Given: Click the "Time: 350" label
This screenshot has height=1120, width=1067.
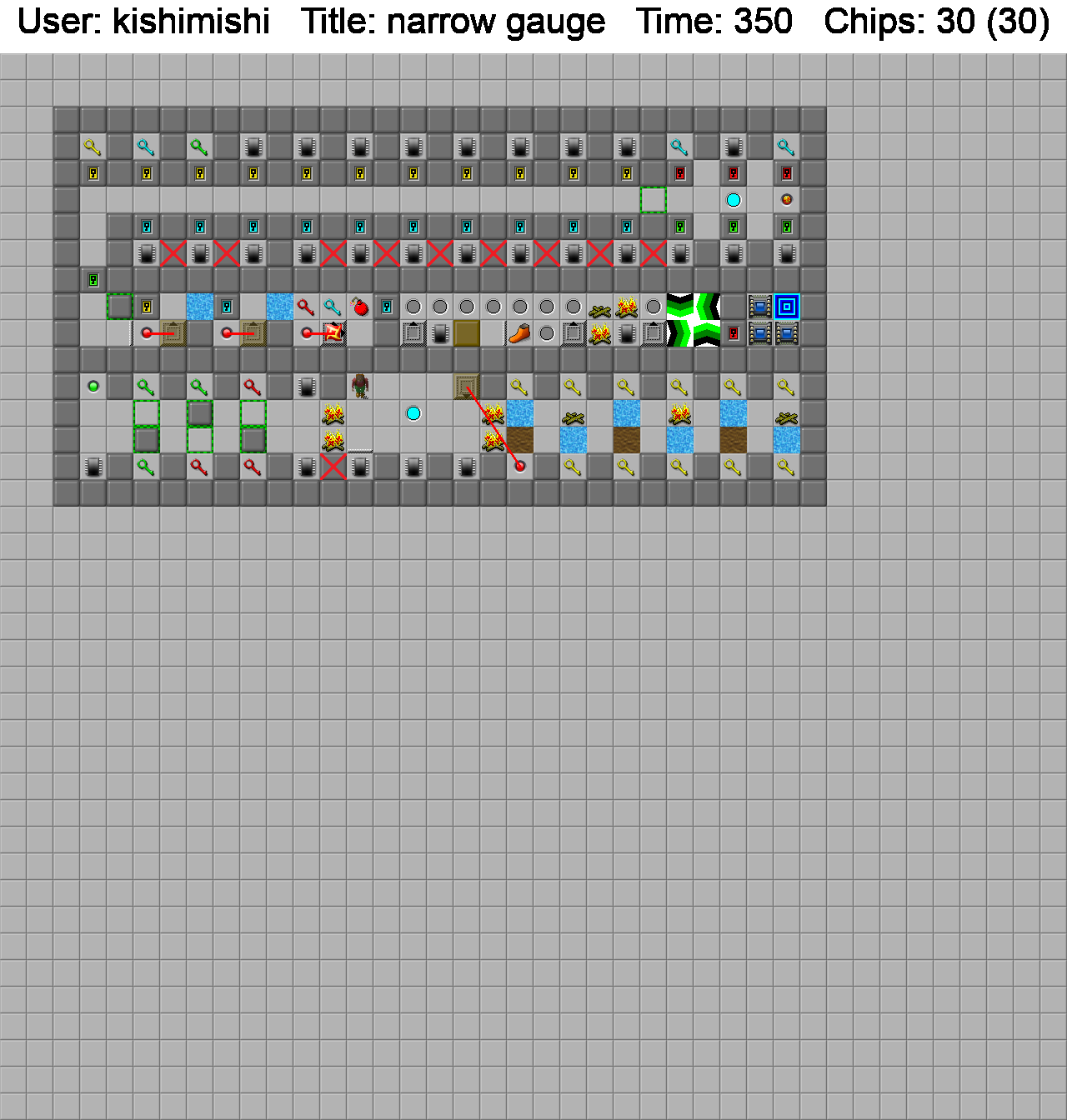Looking at the screenshot, I should [714, 22].
